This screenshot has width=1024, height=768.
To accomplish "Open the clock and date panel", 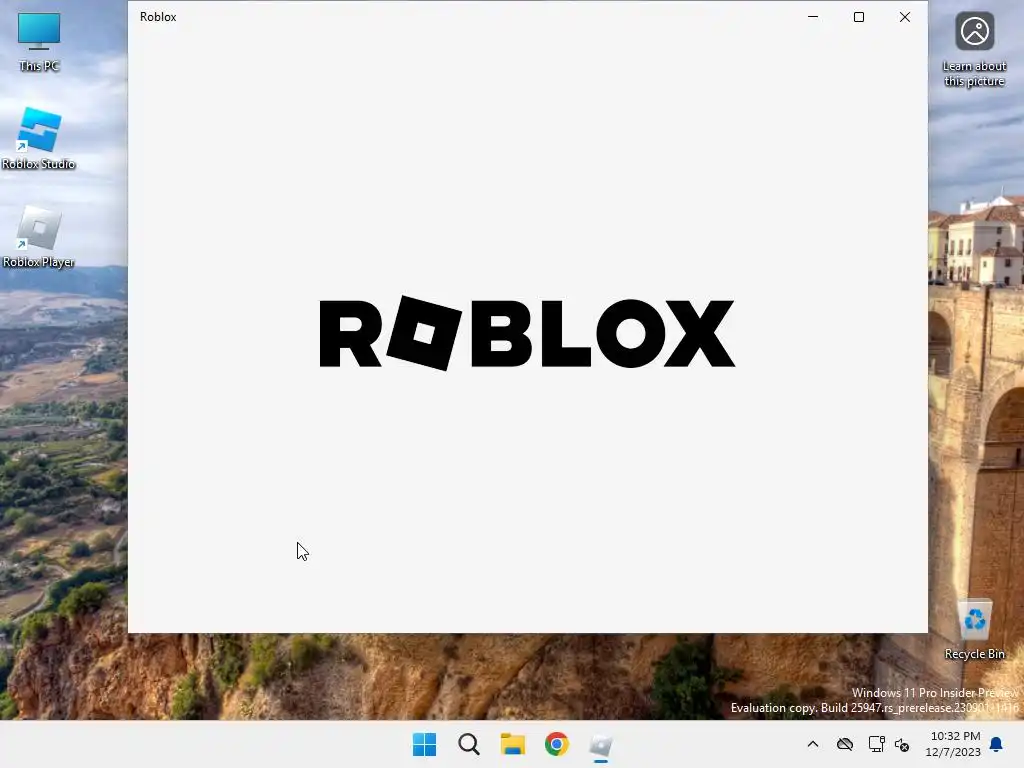I will (x=953, y=744).
